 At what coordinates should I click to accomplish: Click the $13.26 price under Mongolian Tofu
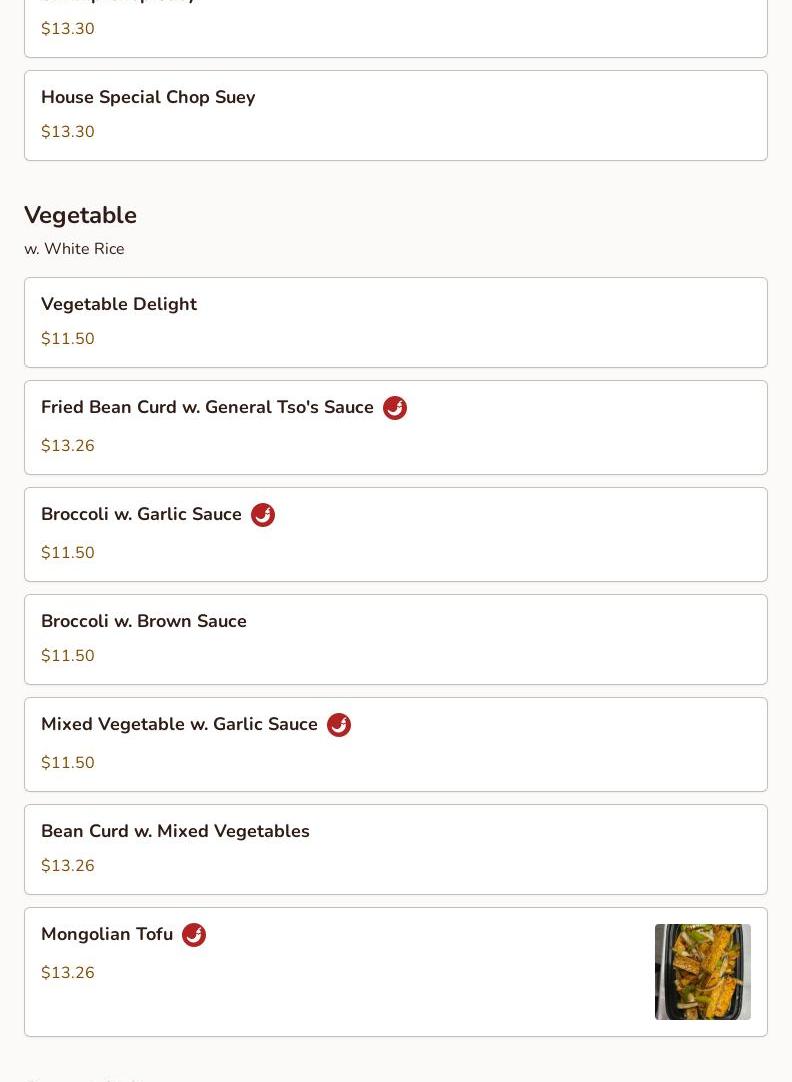point(68,973)
